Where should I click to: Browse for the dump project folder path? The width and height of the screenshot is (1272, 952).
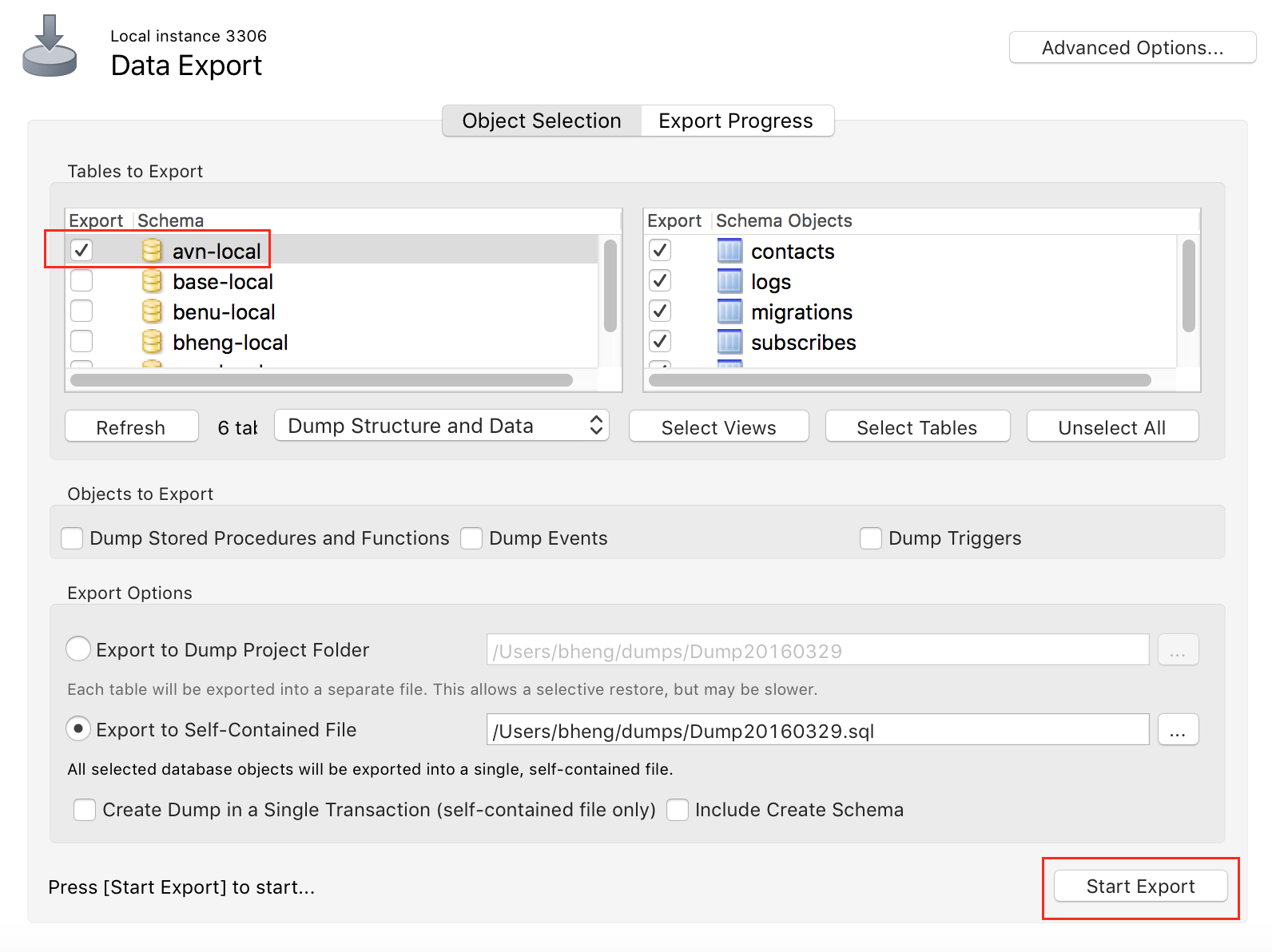[x=1178, y=650]
